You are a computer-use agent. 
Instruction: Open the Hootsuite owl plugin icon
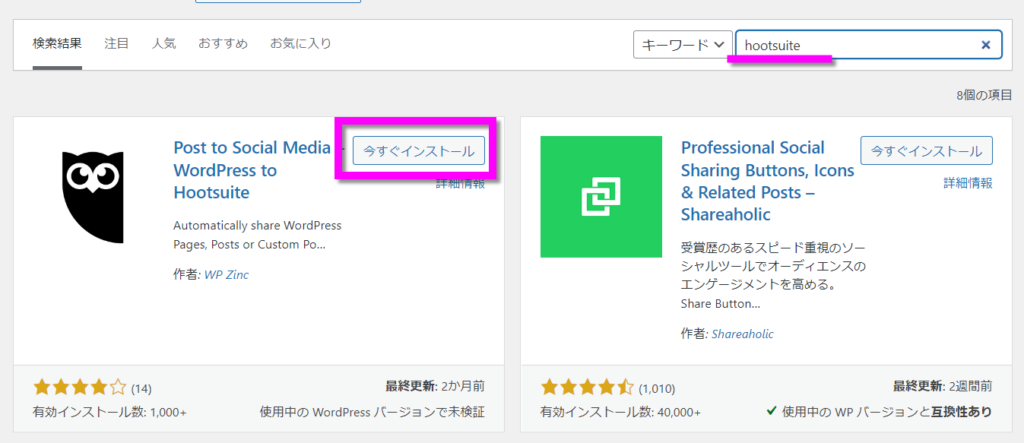tap(92, 197)
